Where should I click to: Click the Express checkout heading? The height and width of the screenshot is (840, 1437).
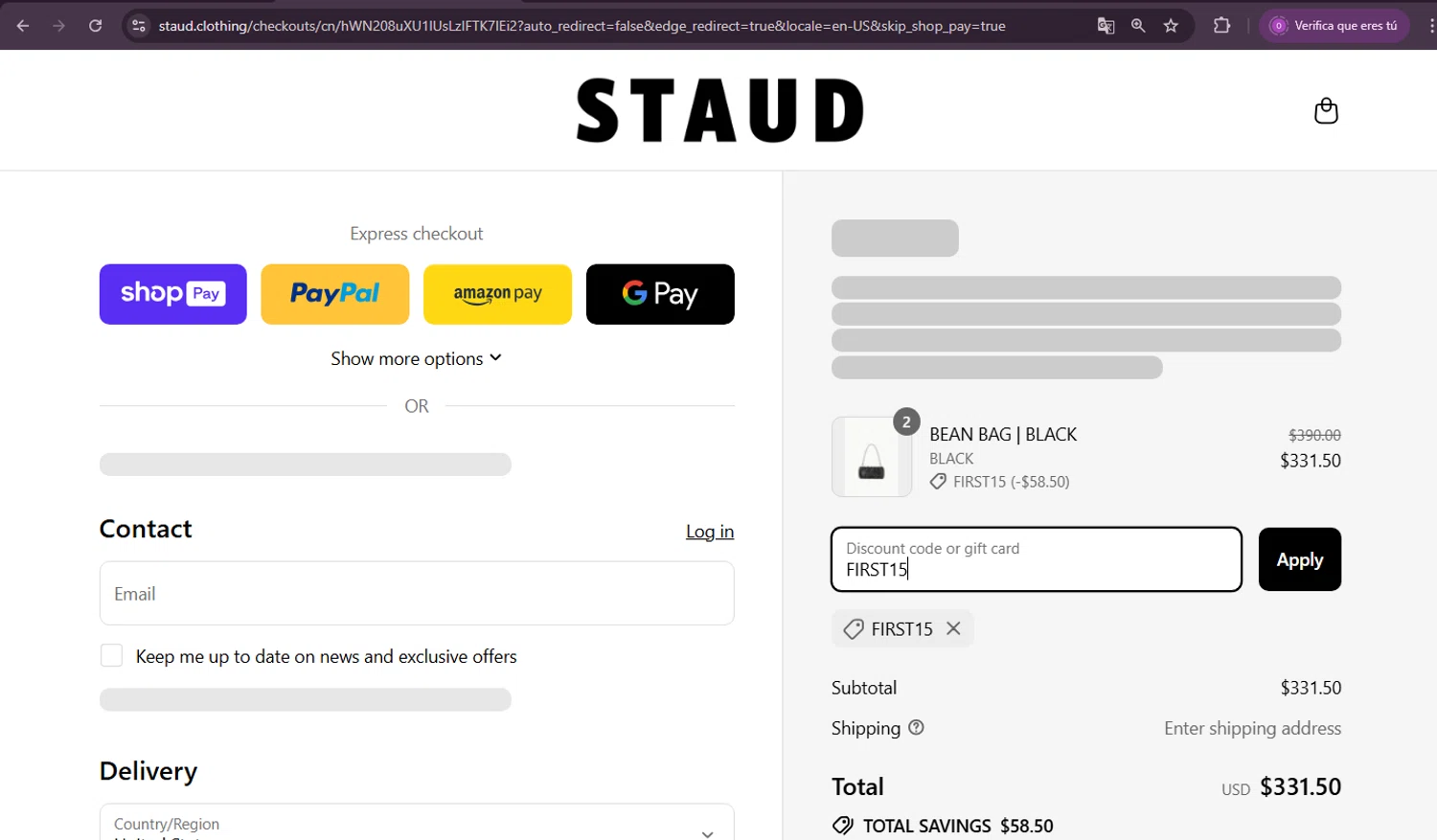[417, 234]
